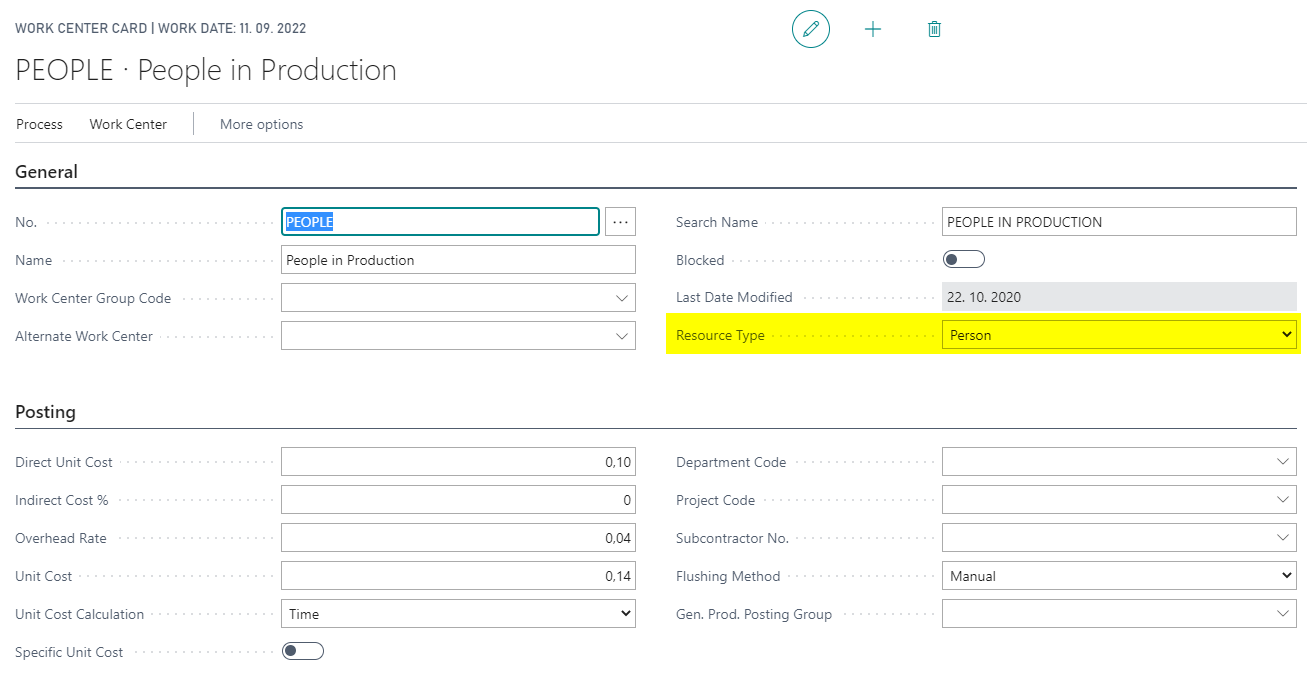
Task: Open the Flushing Method dropdown showing Manual
Action: click(1119, 576)
